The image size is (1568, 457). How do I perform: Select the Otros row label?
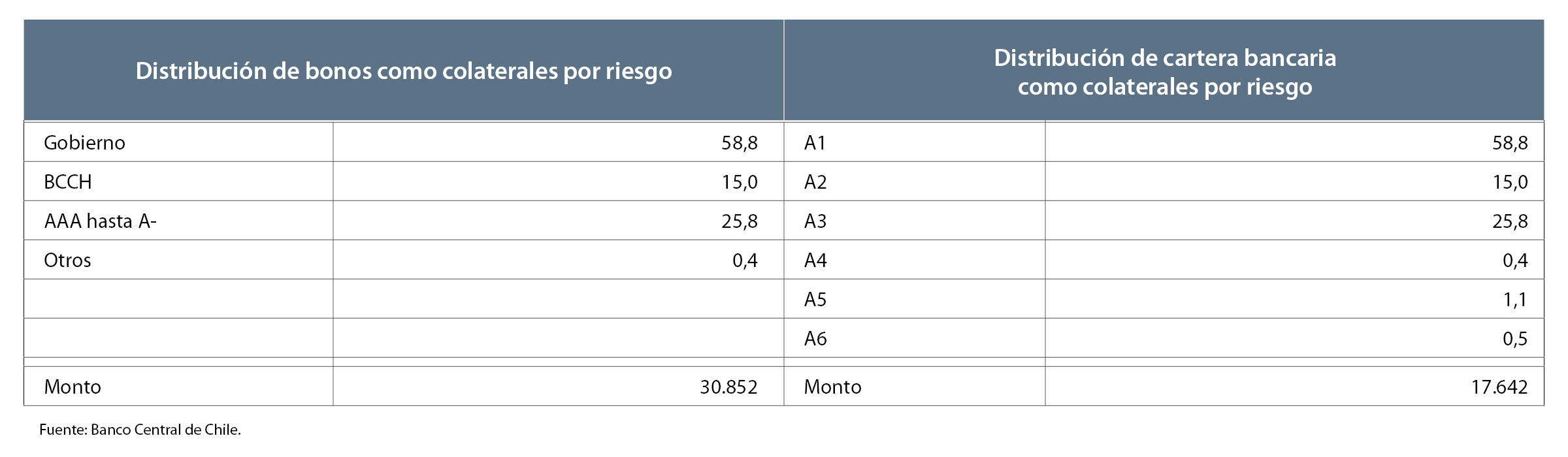tap(67, 260)
